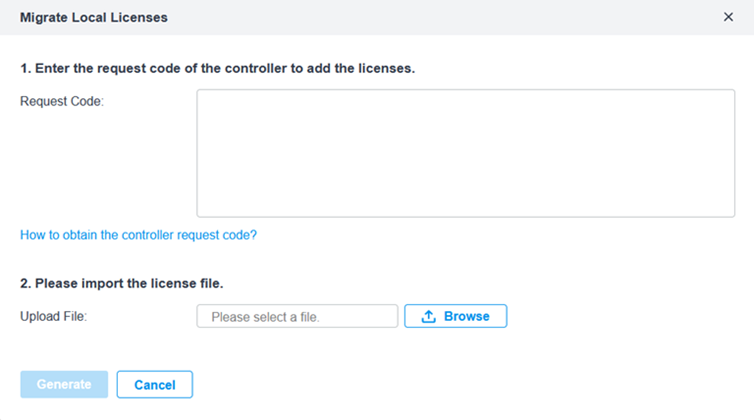Click the file path box under step 2
The width and height of the screenshot is (754, 420).
click(297, 316)
